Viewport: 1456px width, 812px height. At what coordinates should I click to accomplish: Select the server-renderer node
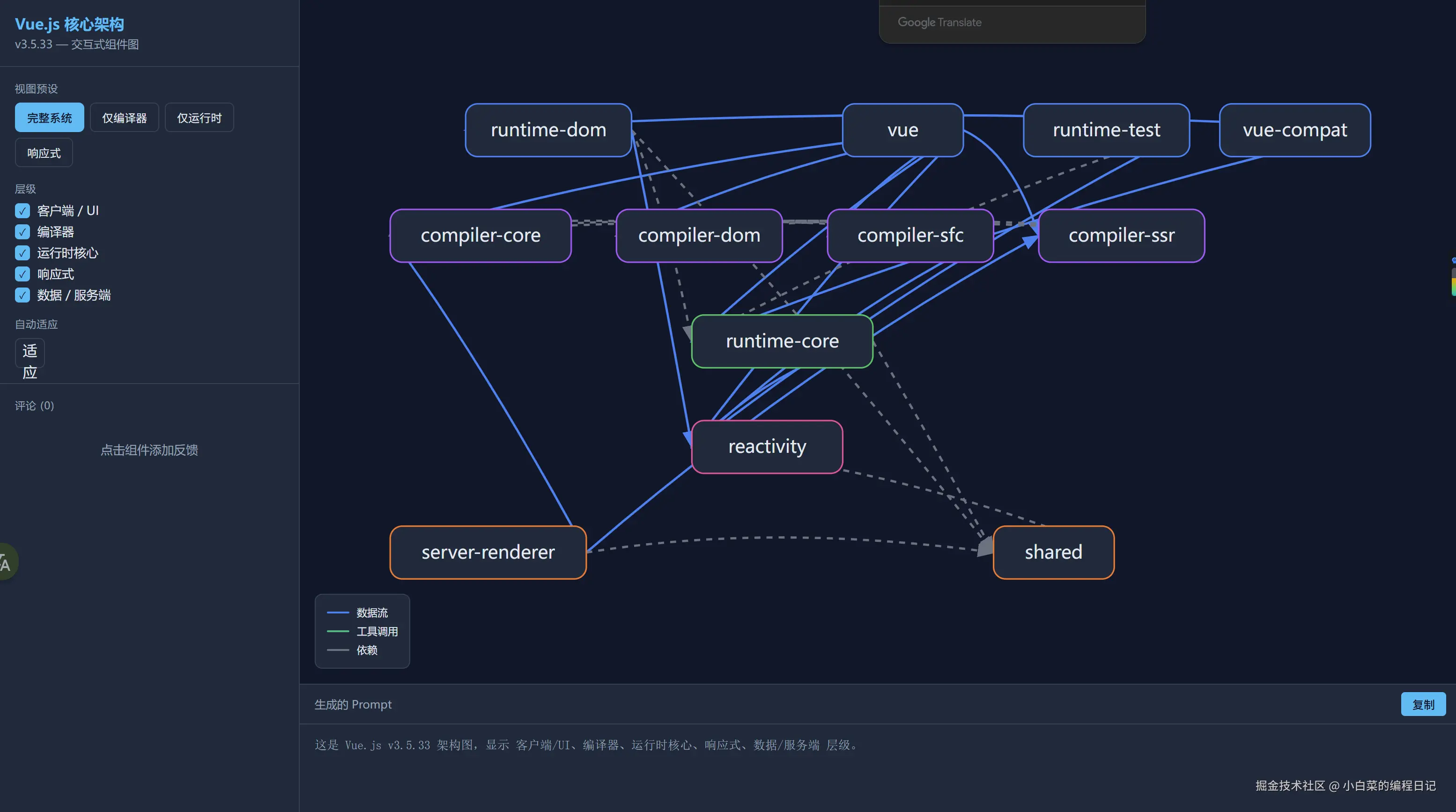pos(488,552)
